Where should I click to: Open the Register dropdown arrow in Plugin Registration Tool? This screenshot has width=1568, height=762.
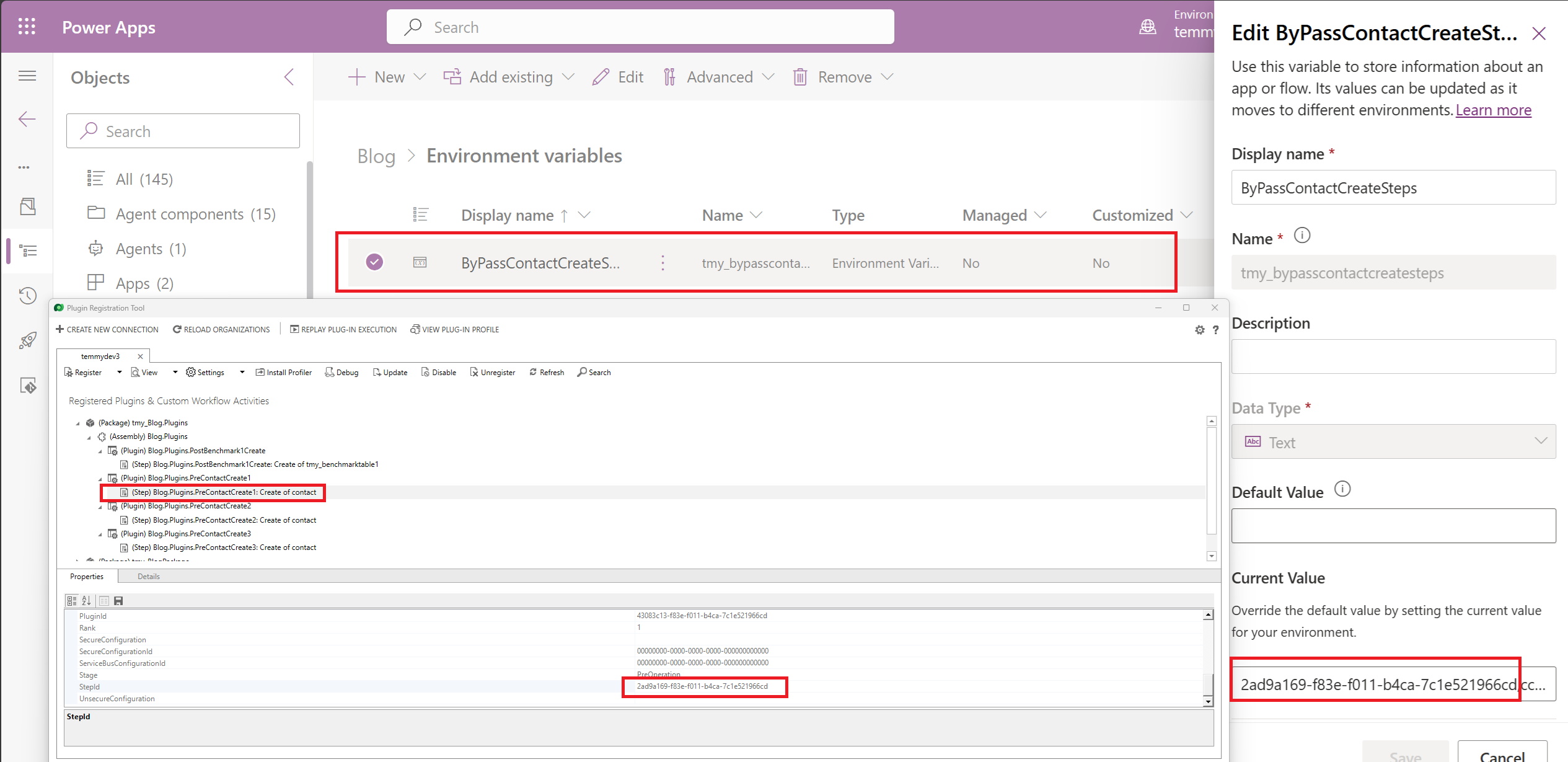click(x=119, y=372)
